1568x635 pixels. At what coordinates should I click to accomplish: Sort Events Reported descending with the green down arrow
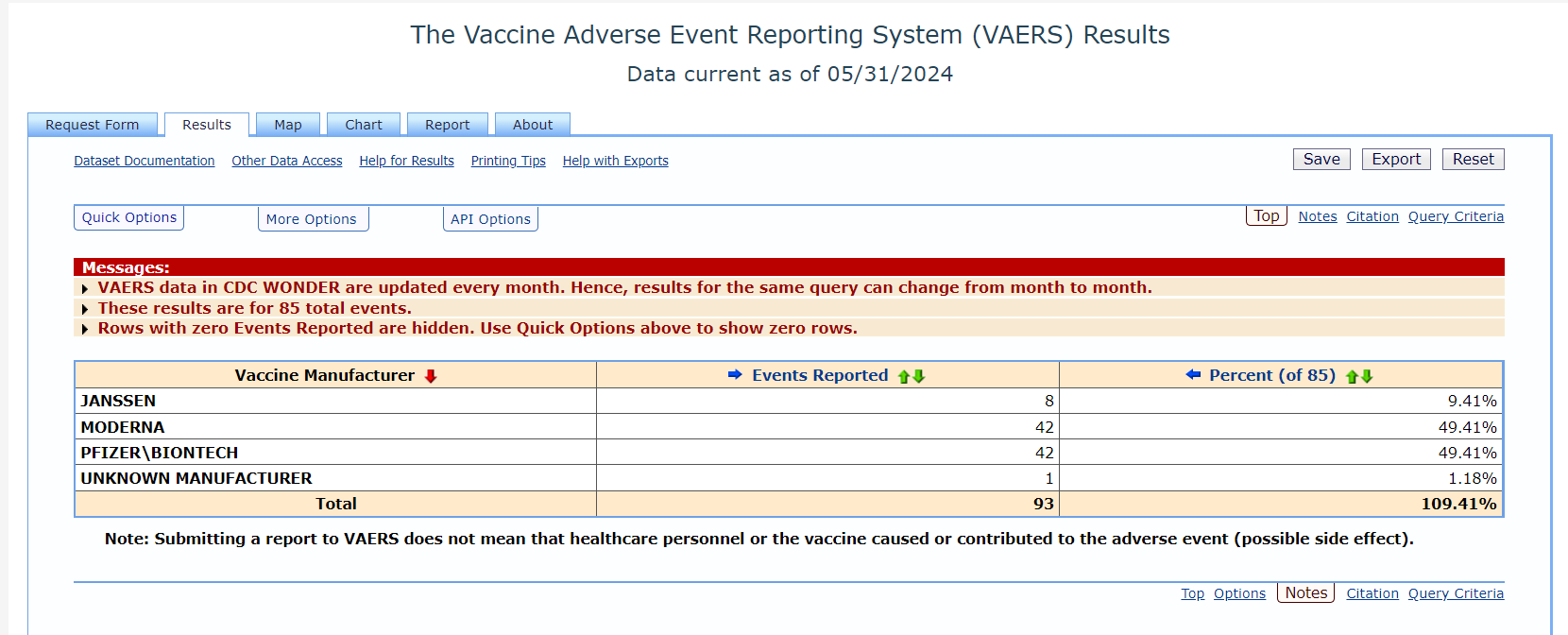tap(919, 376)
